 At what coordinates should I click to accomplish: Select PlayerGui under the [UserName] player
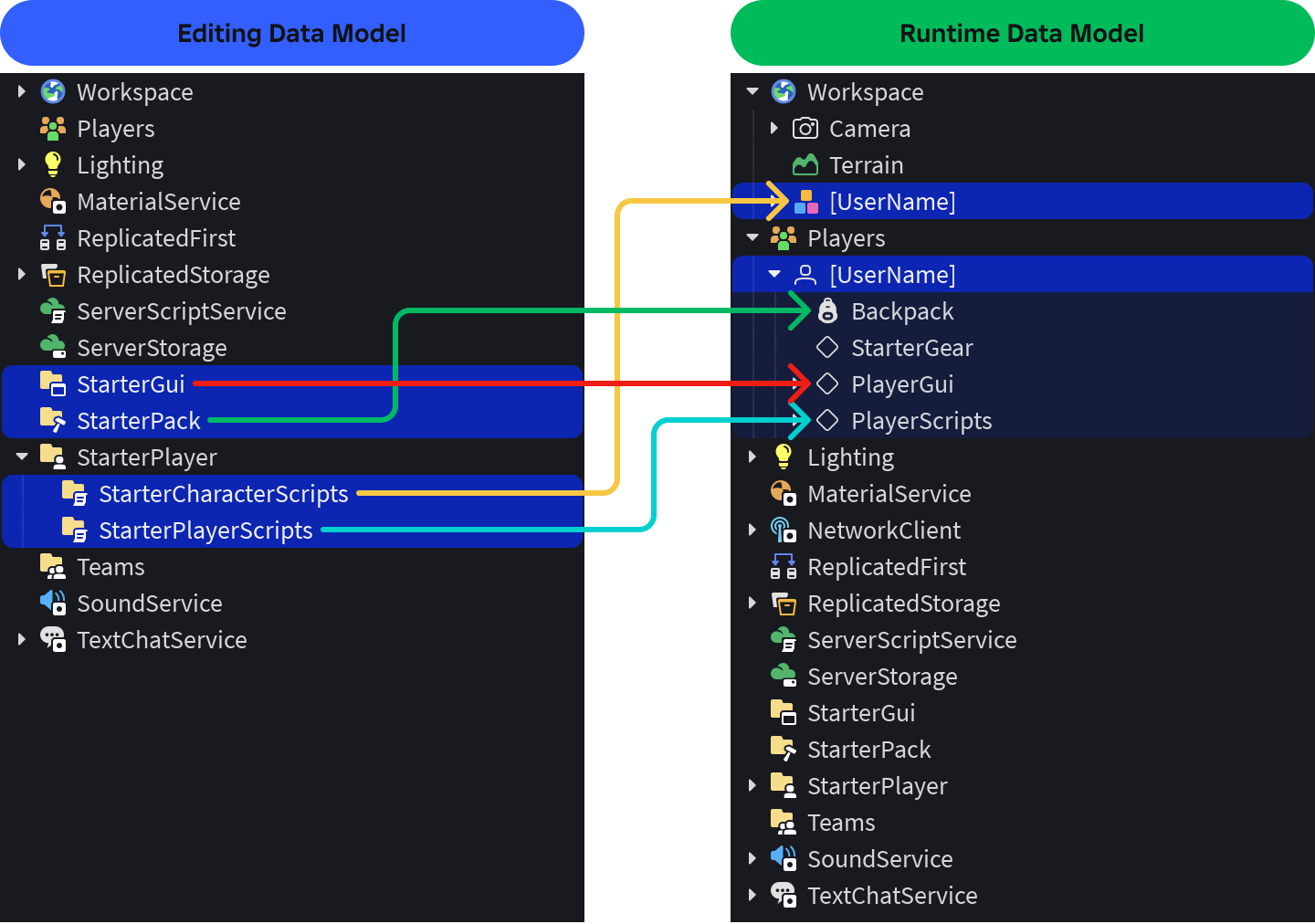click(x=1023, y=383)
